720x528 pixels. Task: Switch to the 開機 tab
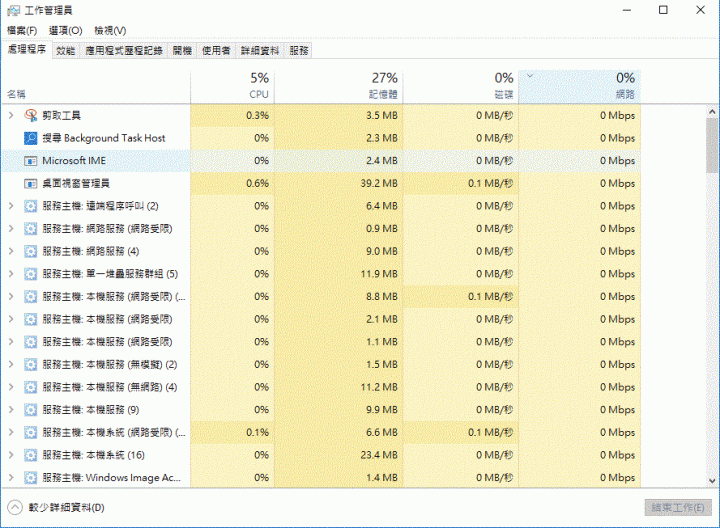[182, 51]
